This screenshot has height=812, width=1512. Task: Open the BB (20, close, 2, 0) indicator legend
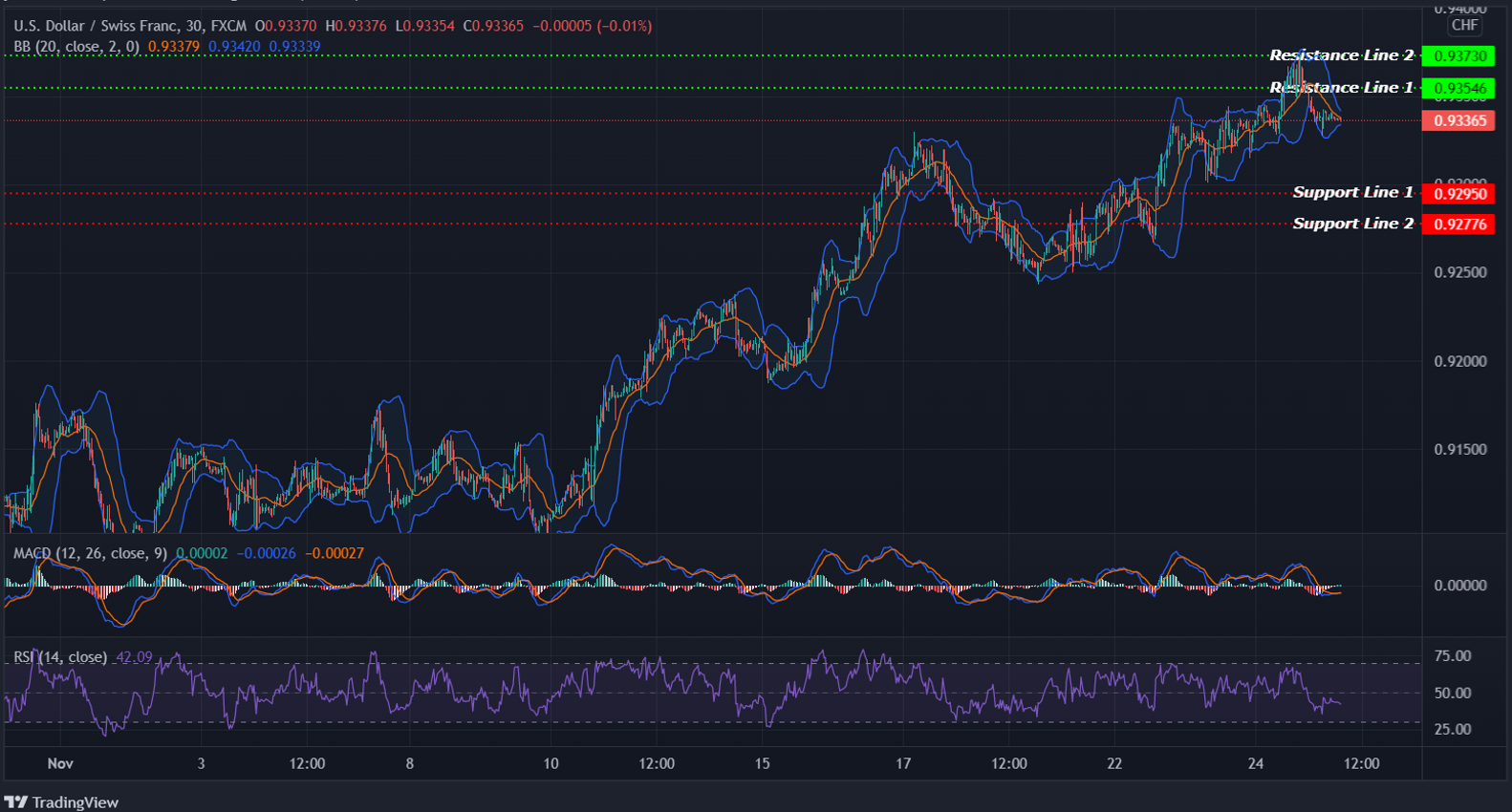click(x=76, y=46)
